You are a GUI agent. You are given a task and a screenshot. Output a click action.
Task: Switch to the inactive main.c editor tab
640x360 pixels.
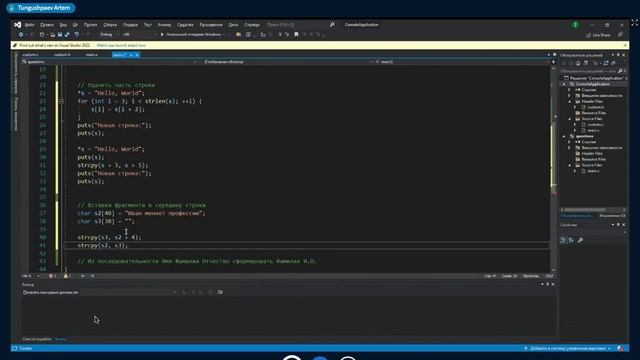92,55
